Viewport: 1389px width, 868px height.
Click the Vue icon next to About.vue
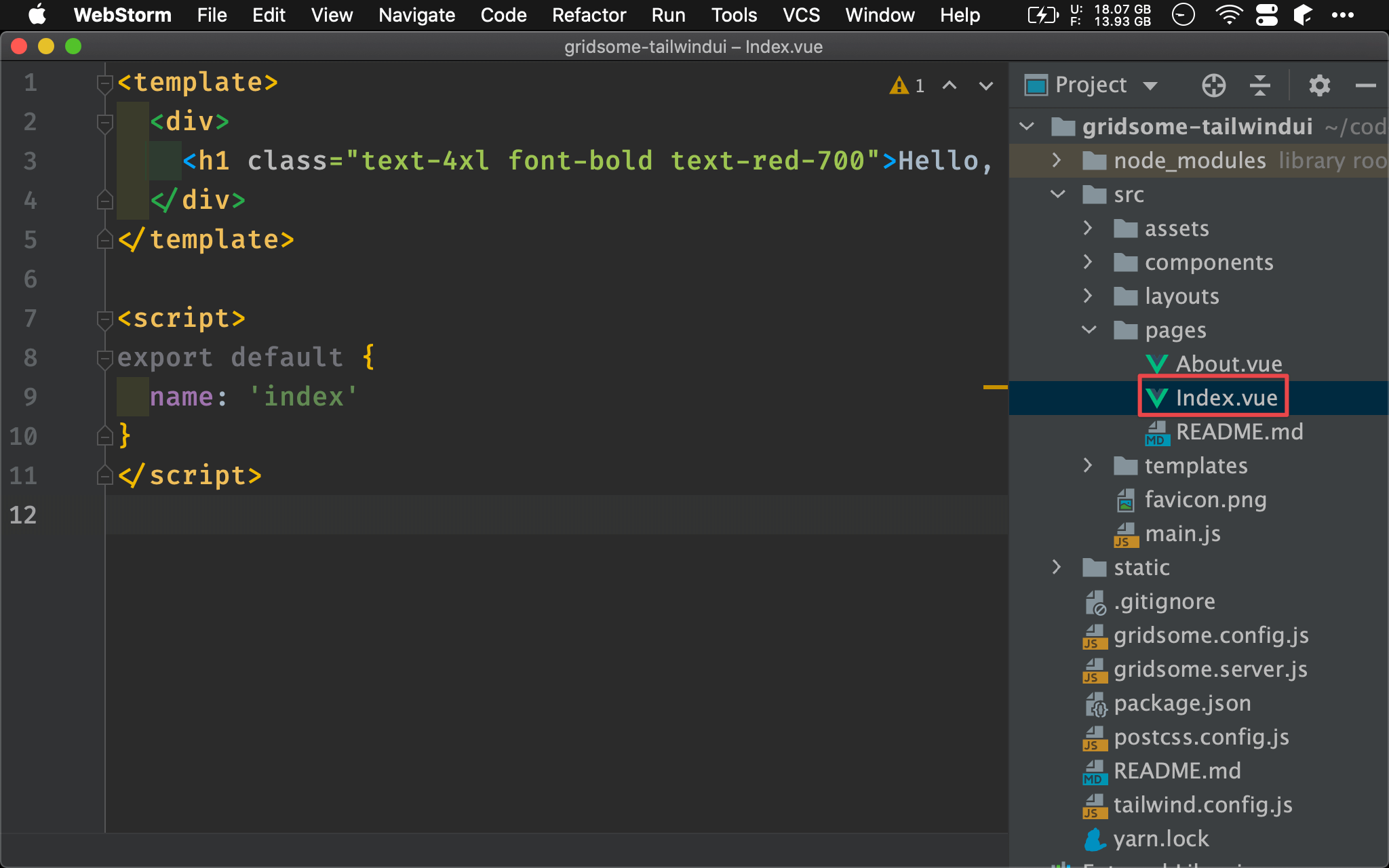pyautogui.click(x=1156, y=364)
